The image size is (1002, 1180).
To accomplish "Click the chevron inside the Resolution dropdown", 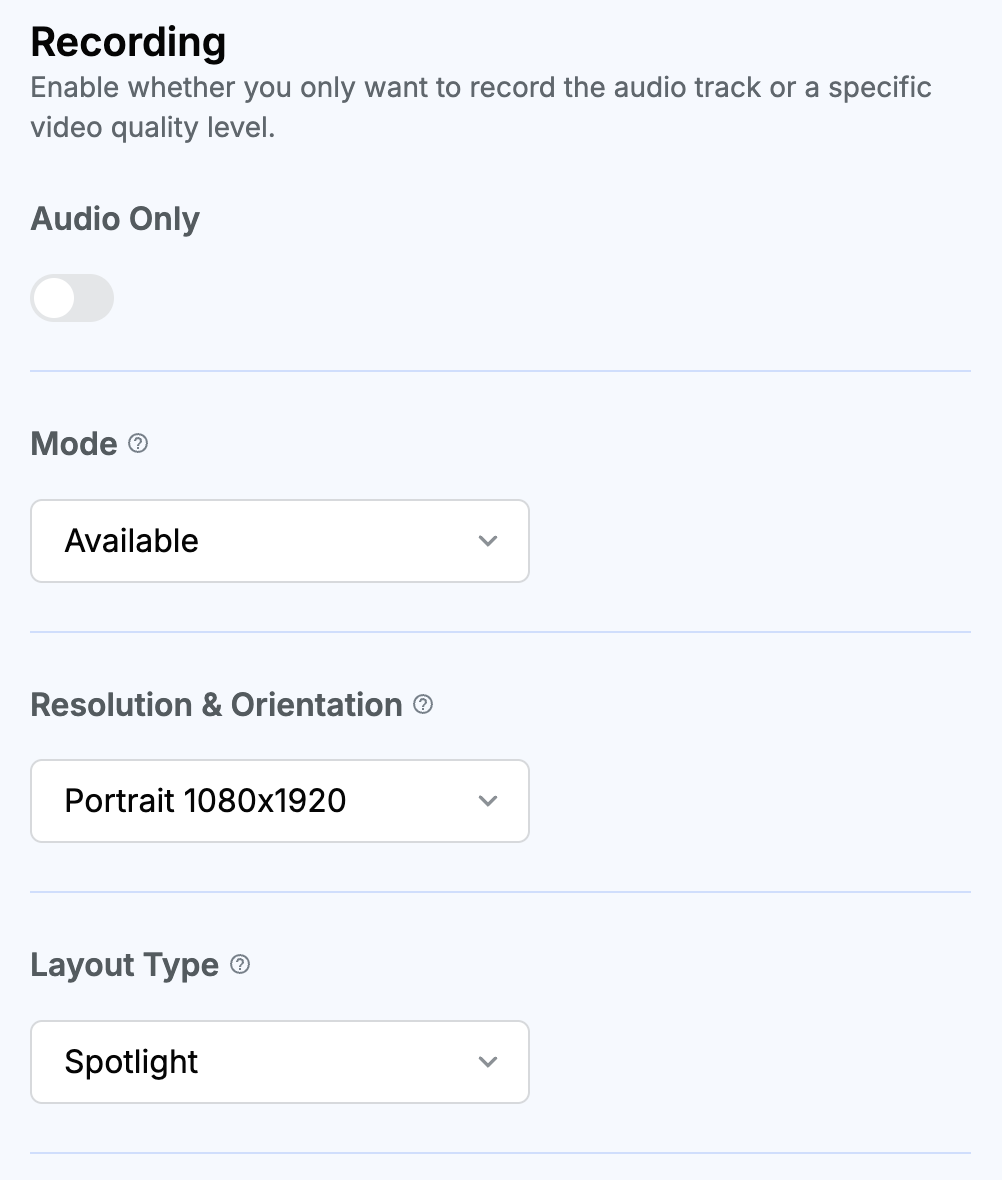I will 488,801.
